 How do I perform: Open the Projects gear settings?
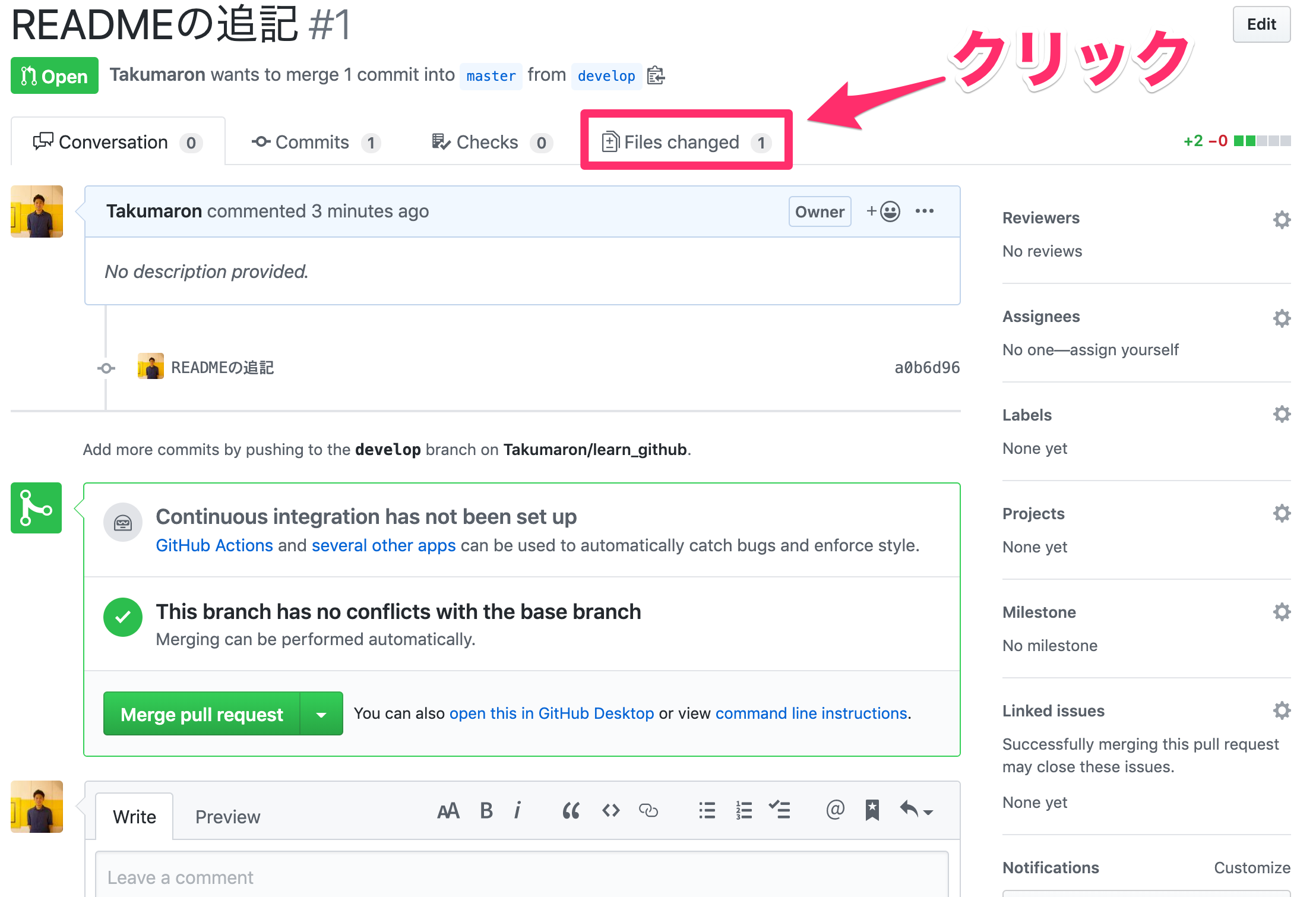pos(1282,513)
